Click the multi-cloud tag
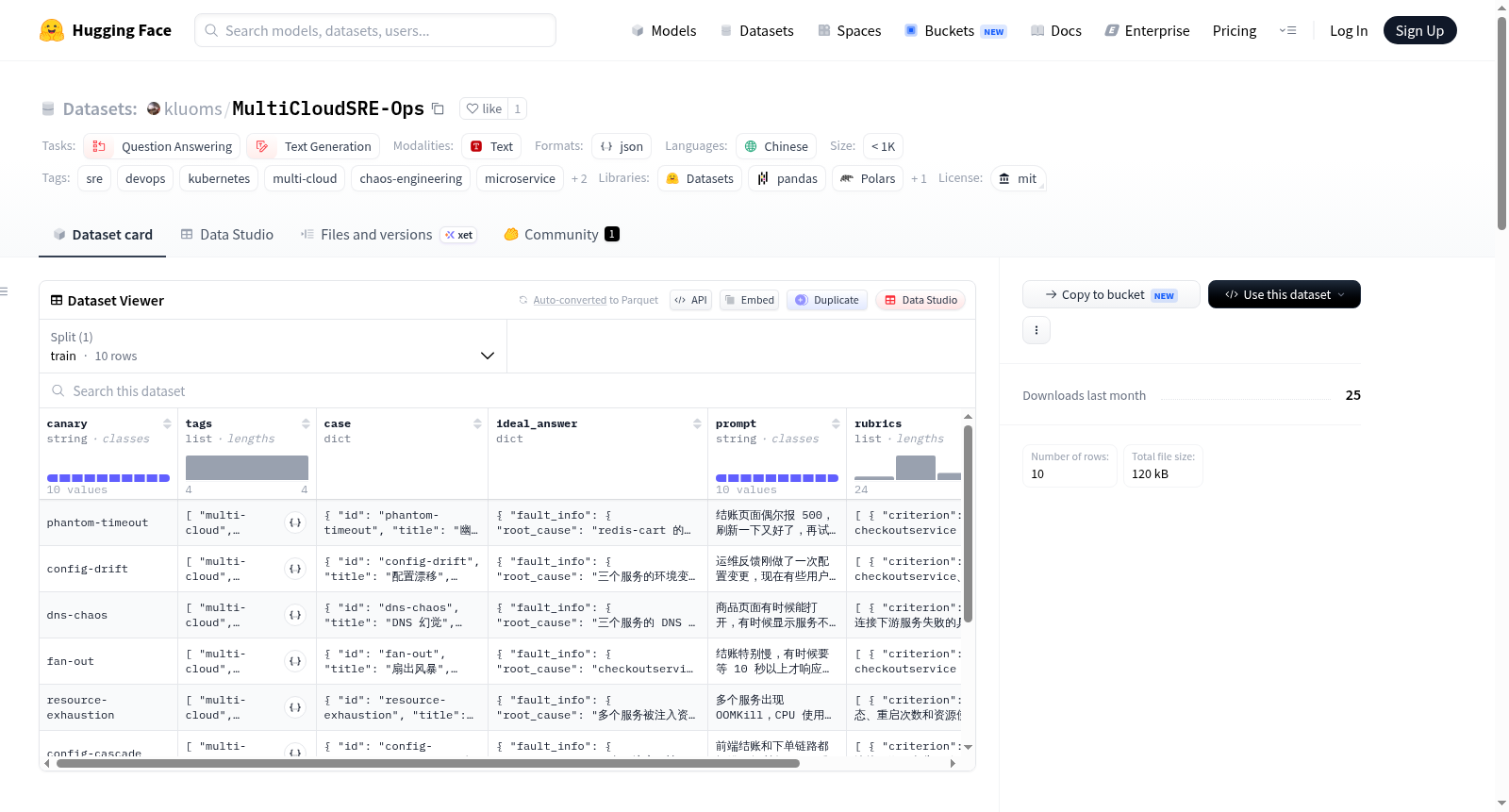The height and width of the screenshot is (812, 1509). [x=305, y=178]
